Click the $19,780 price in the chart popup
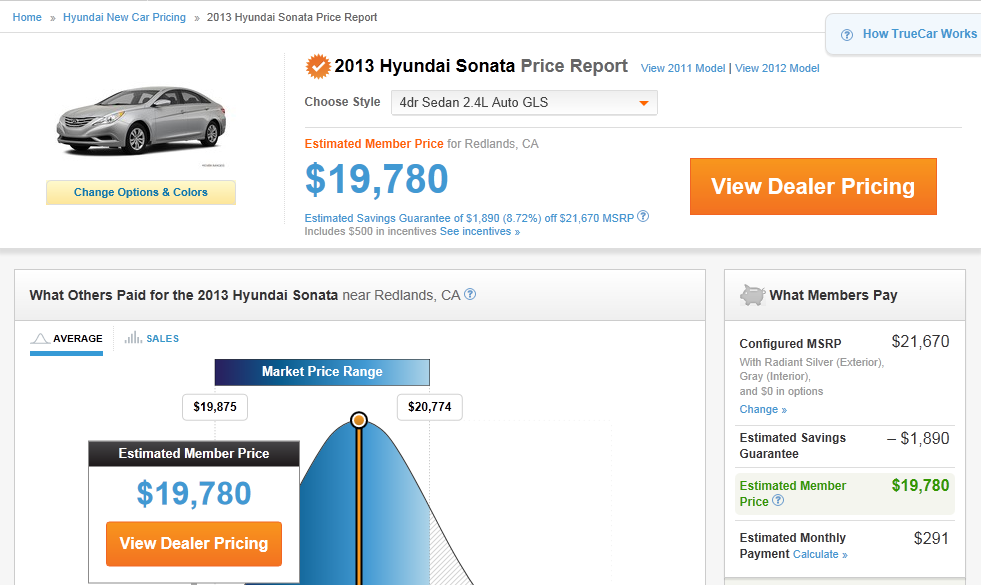The width and height of the screenshot is (981, 585). pyautogui.click(x=194, y=494)
